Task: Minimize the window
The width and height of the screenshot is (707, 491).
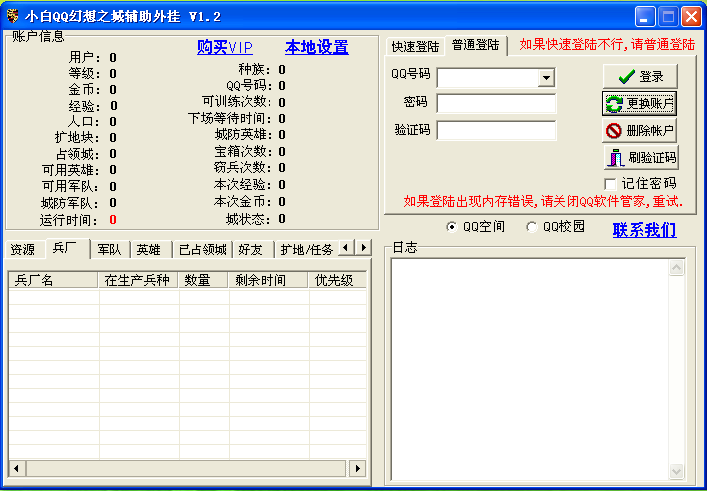Action: (x=645, y=17)
